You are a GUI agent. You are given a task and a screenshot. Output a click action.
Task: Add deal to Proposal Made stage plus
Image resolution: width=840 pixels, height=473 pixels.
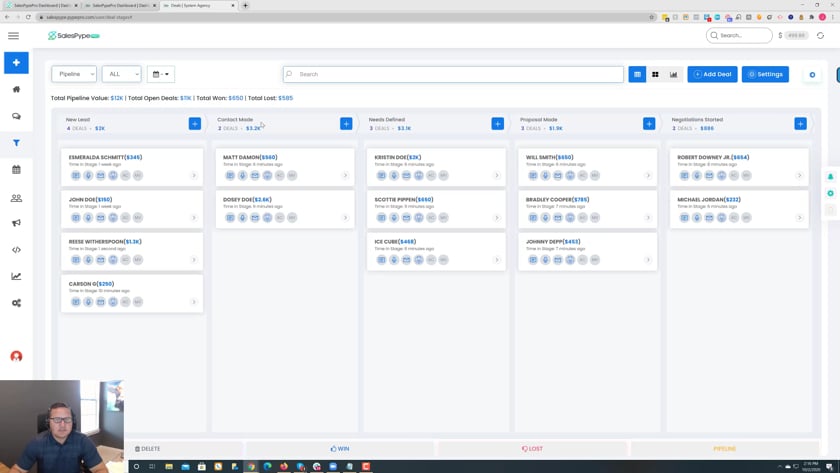pyautogui.click(x=649, y=124)
